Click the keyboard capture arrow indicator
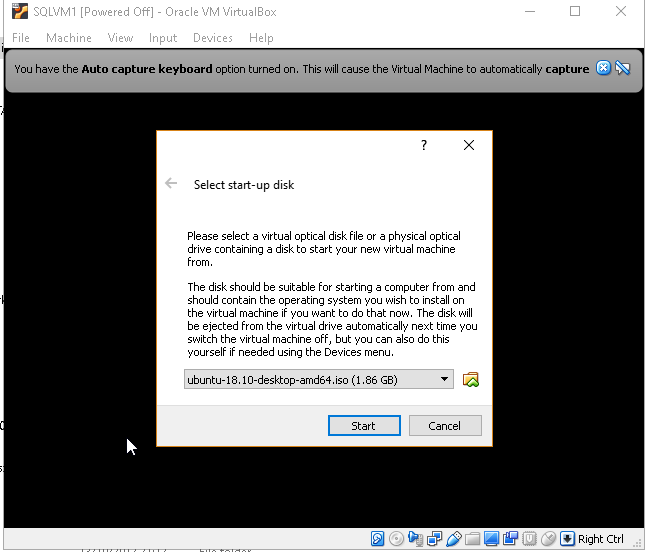Viewport: 646px width, 552px height. point(567,539)
